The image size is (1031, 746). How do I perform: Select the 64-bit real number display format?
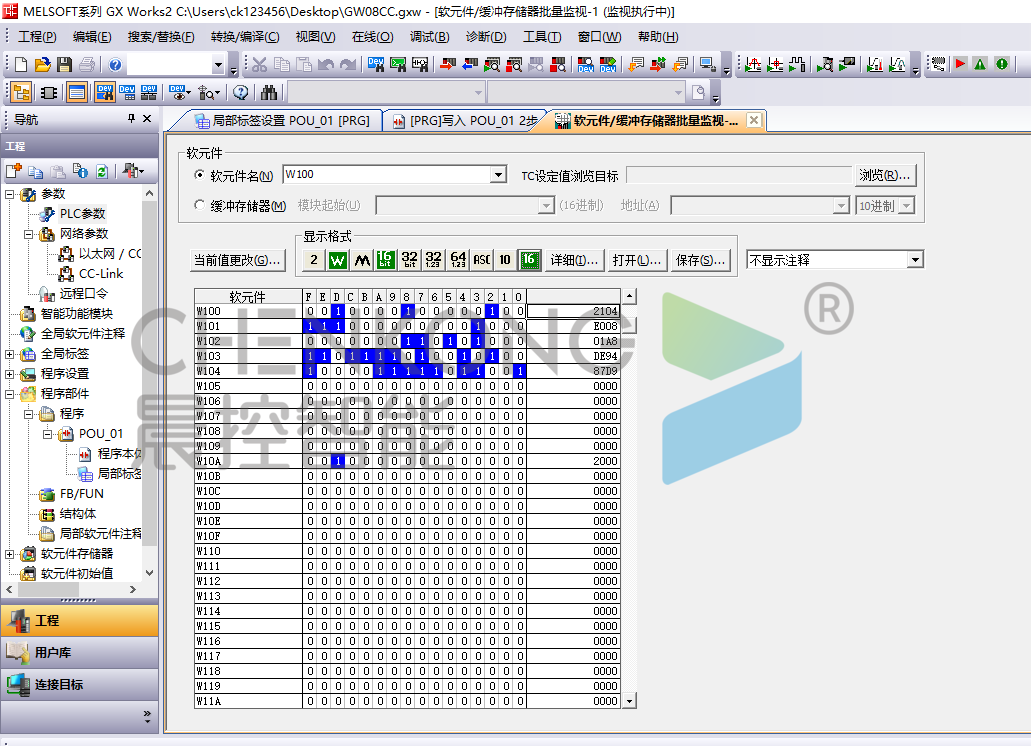pyautogui.click(x=458, y=260)
